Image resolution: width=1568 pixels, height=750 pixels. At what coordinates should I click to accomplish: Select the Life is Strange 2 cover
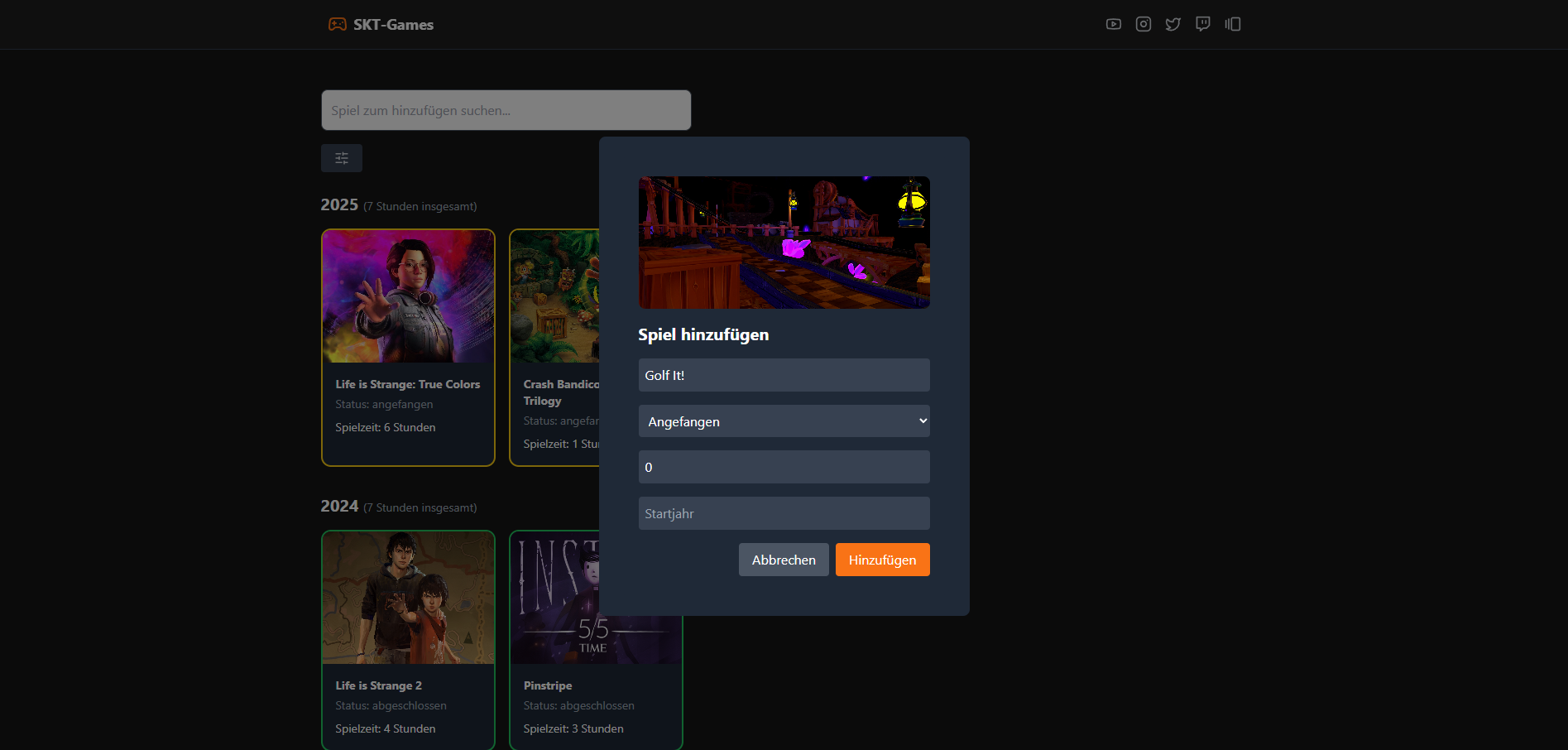click(408, 598)
